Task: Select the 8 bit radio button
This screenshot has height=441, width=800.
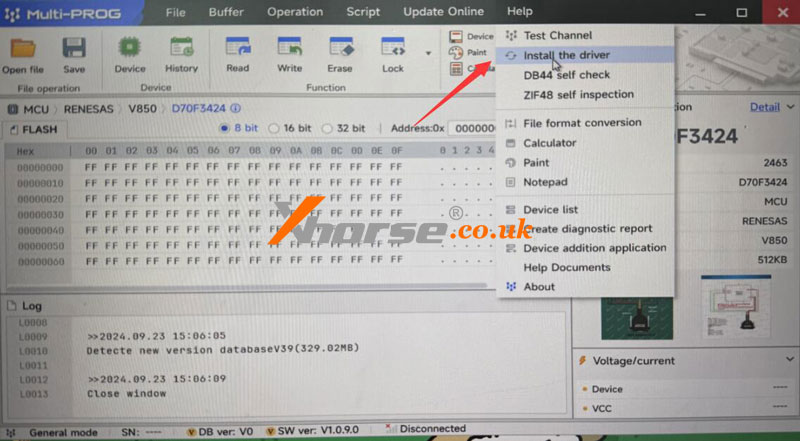Action: pyautogui.click(x=225, y=129)
